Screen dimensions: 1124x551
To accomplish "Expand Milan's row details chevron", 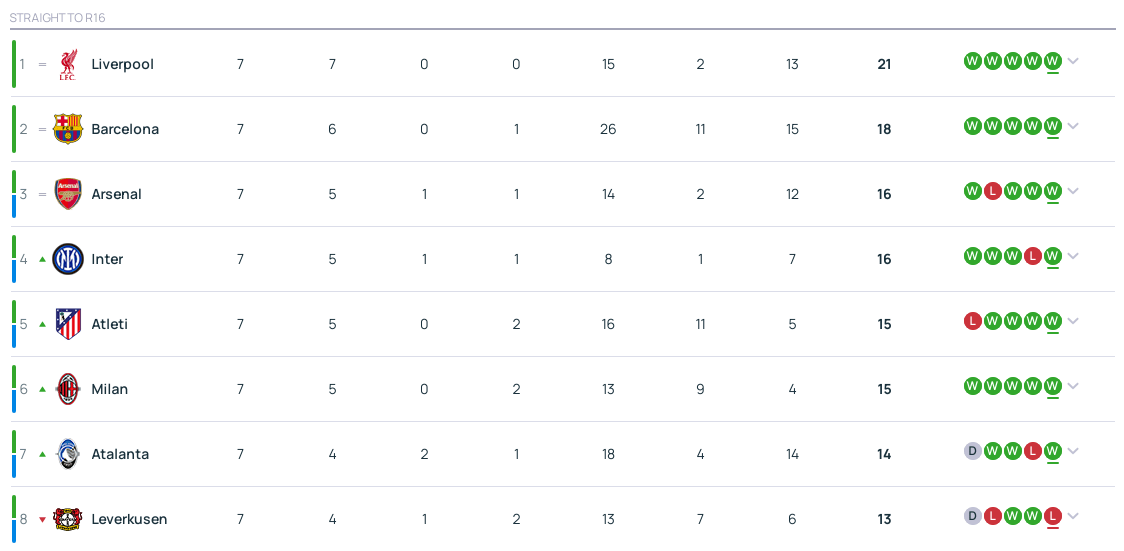I will [x=1073, y=386].
